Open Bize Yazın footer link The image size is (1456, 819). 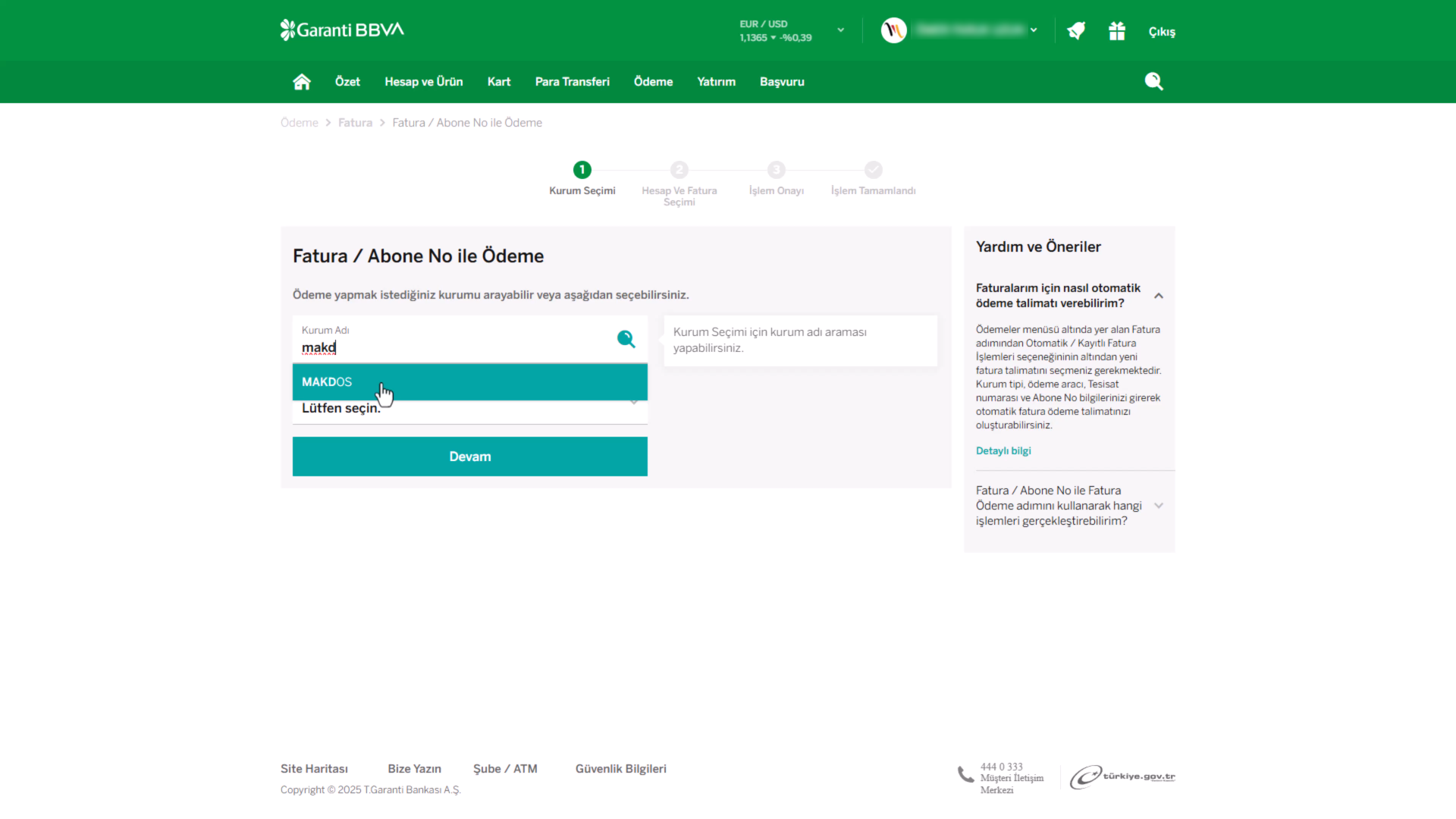414,769
